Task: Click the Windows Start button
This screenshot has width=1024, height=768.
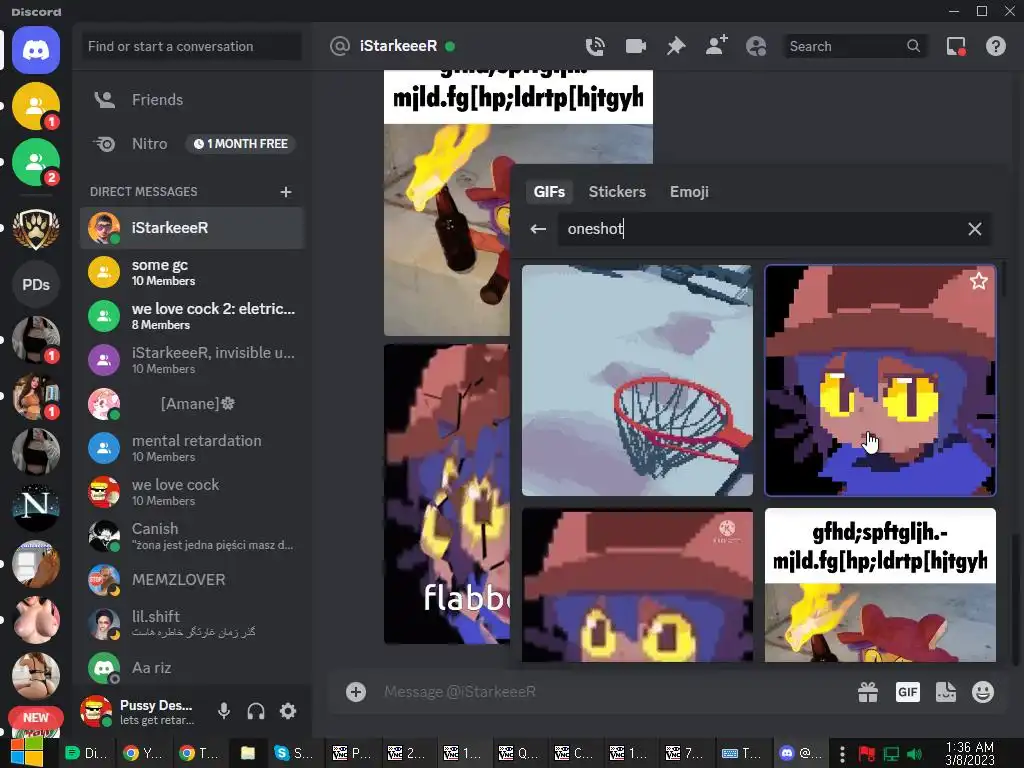Action: (x=26, y=753)
